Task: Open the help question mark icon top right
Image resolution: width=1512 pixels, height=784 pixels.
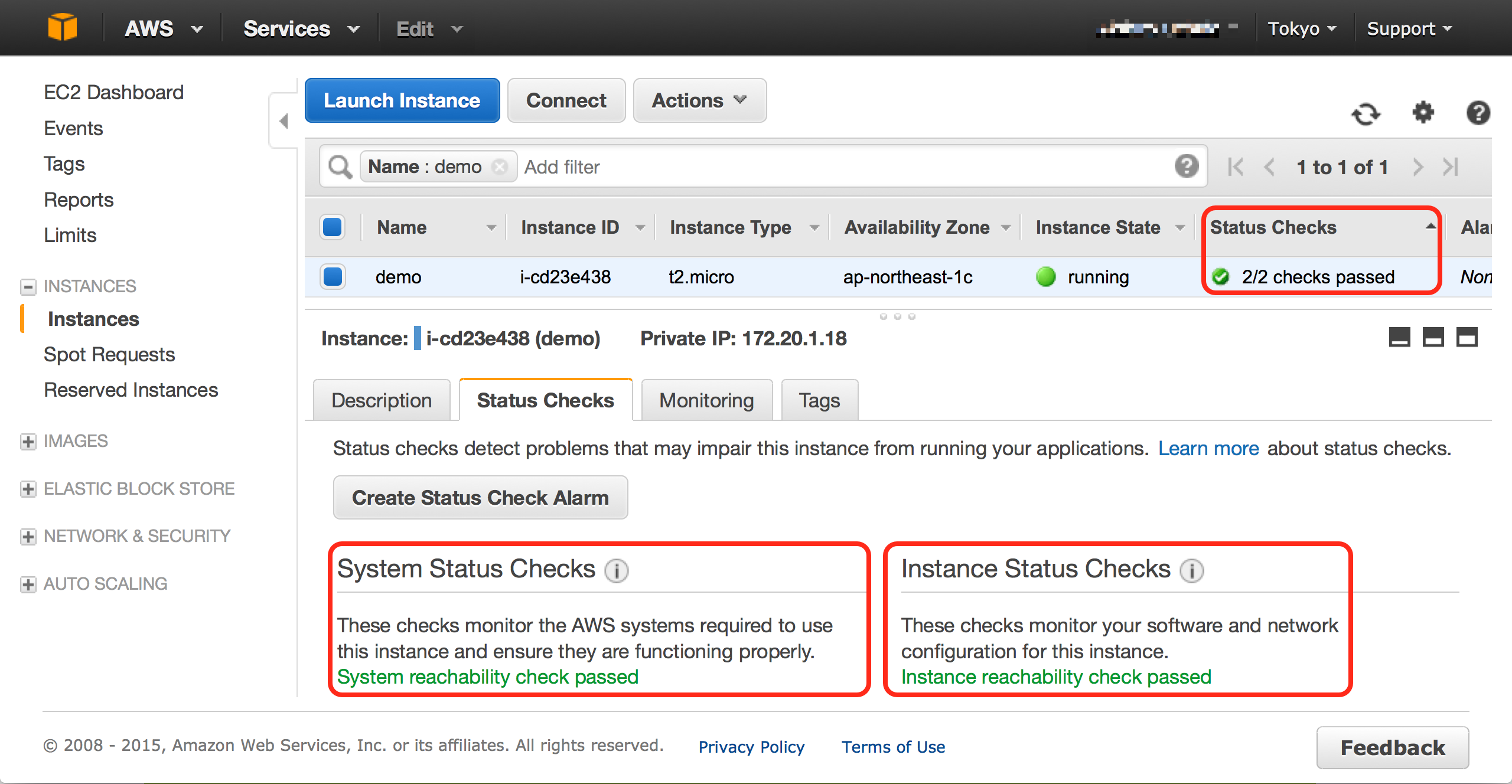Action: pyautogui.click(x=1478, y=113)
